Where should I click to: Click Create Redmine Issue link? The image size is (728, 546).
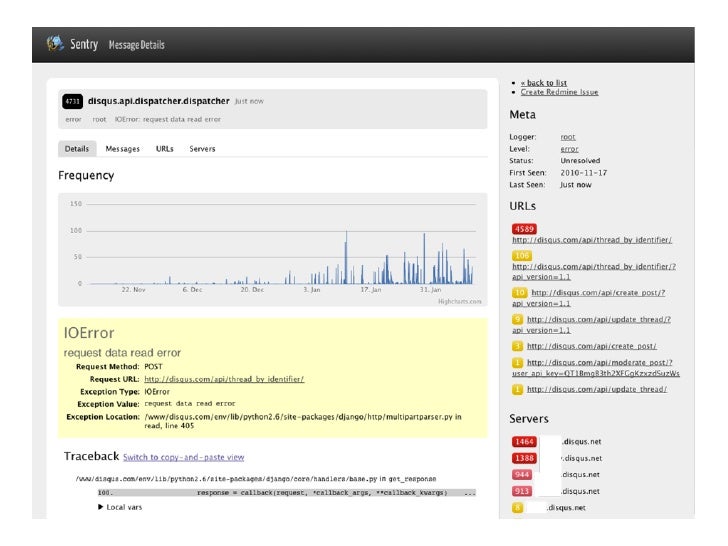click(559, 92)
